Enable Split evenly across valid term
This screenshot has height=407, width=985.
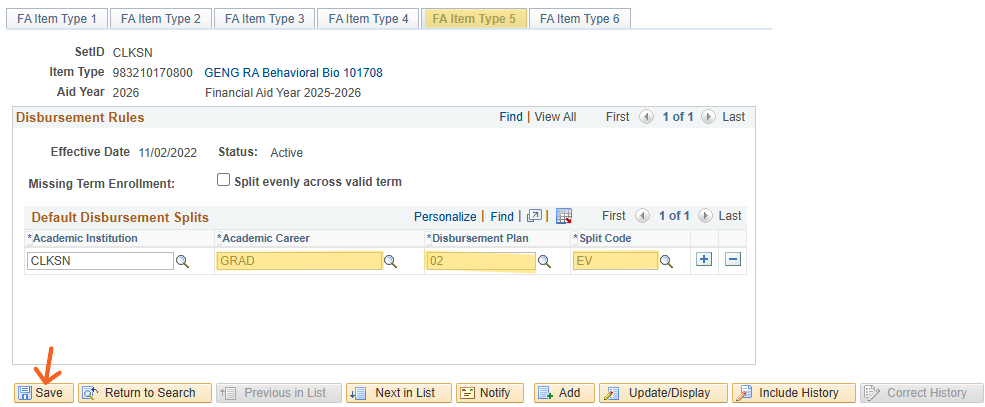point(224,181)
